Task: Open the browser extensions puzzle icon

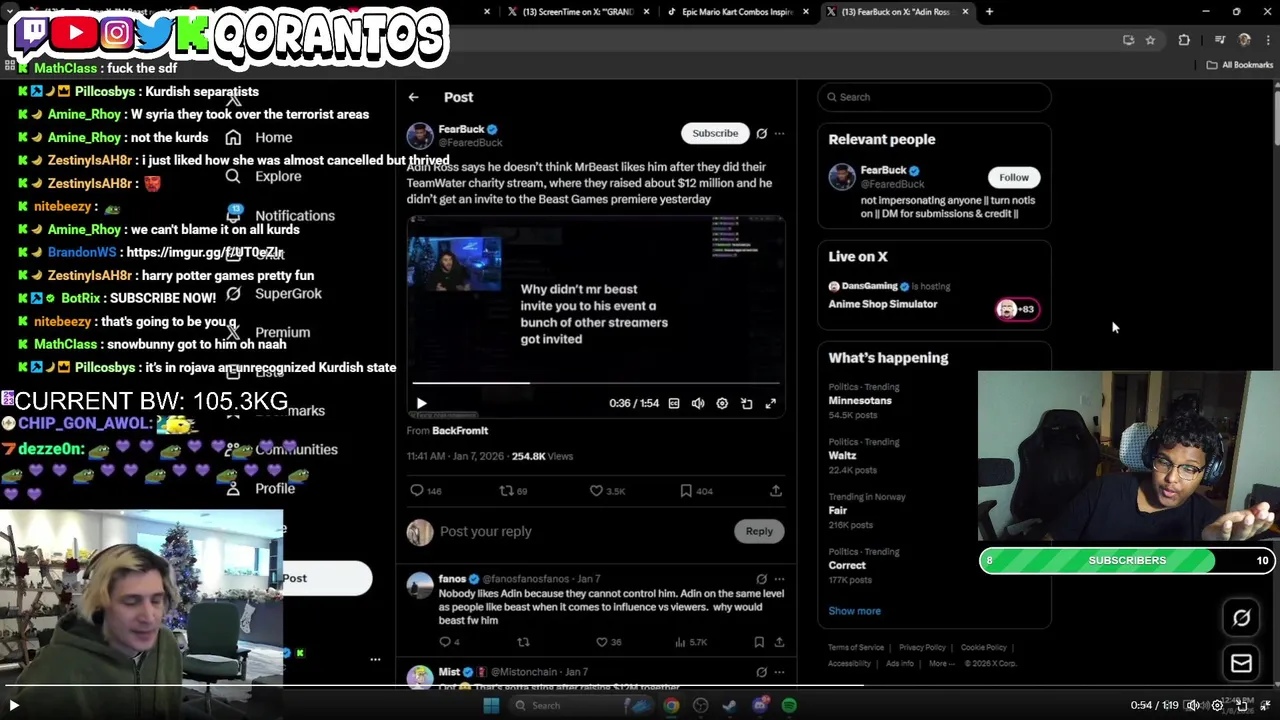Action: pos(1184,40)
